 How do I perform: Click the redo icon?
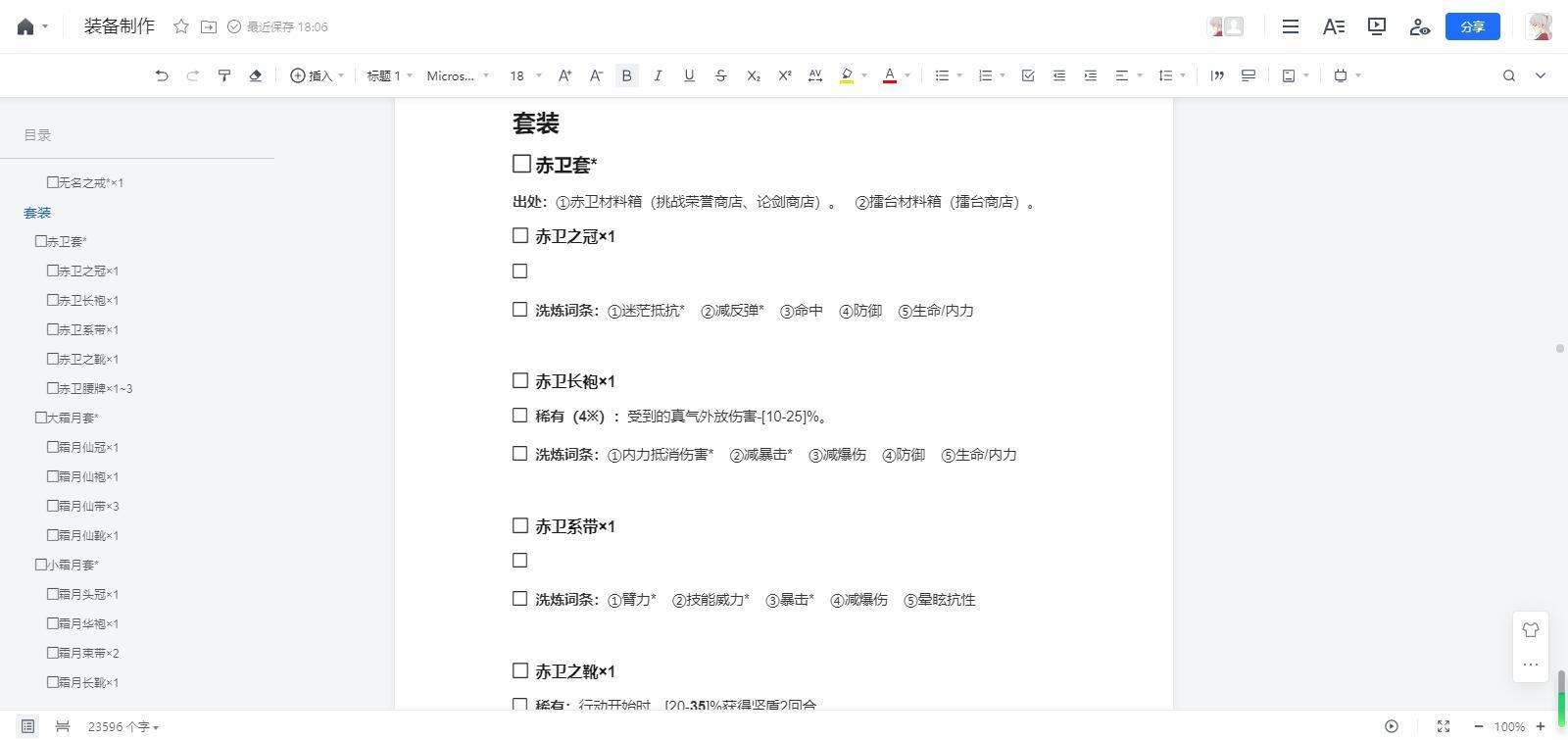pyautogui.click(x=193, y=75)
